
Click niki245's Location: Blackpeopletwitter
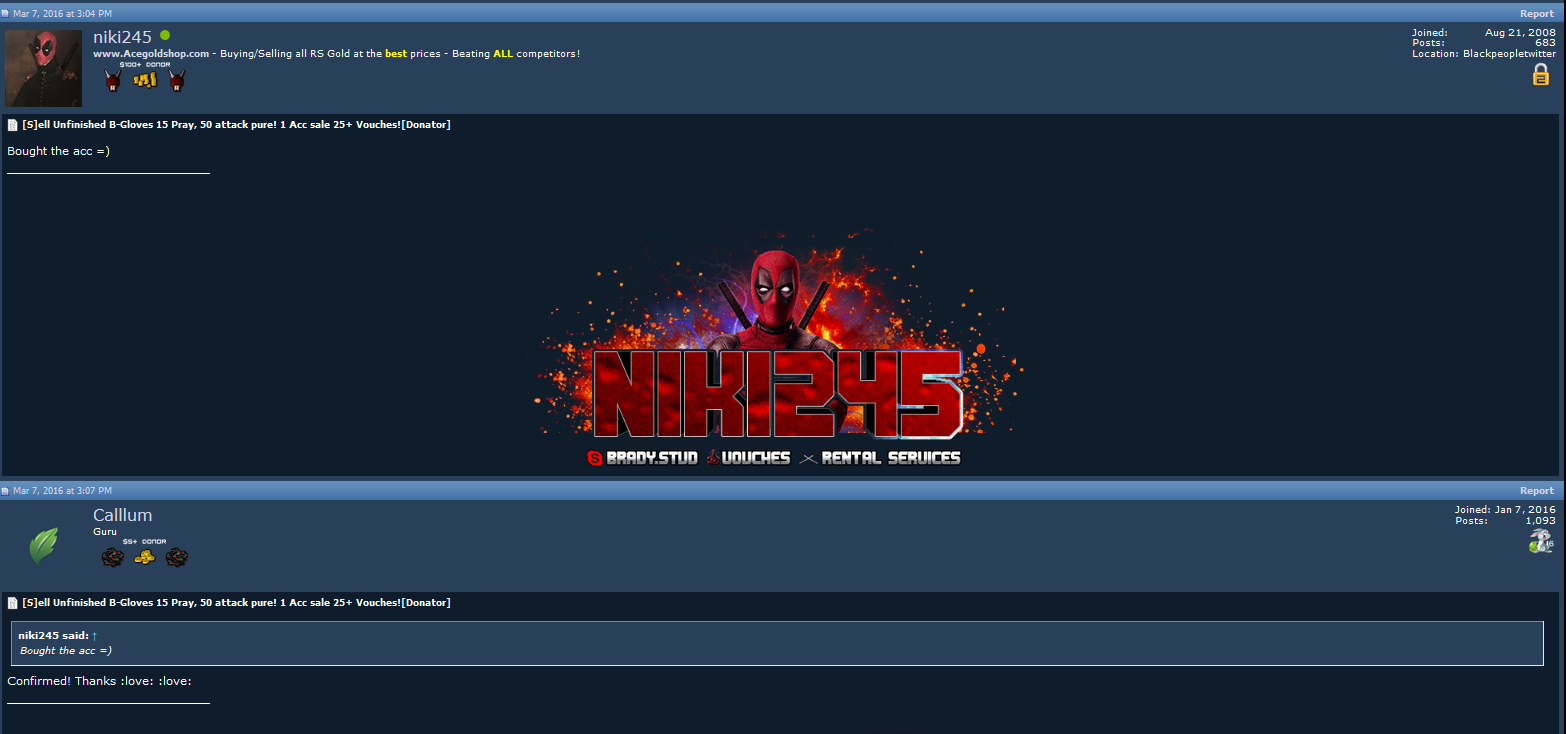tap(1484, 54)
